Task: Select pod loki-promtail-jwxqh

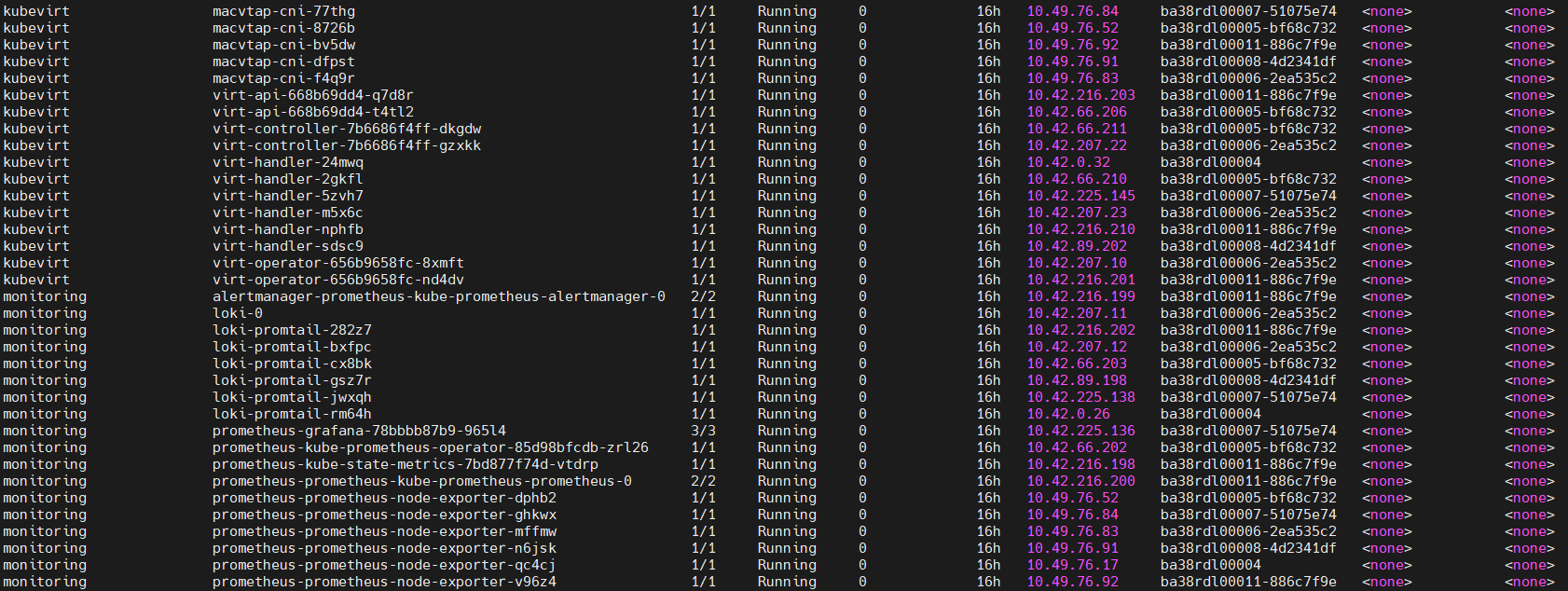Action: [292, 397]
